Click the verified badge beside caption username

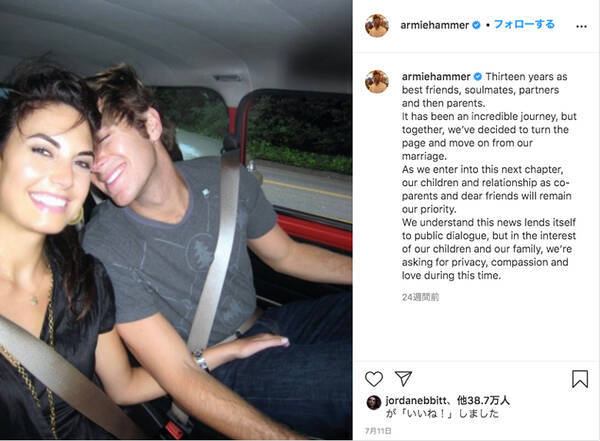point(478,77)
